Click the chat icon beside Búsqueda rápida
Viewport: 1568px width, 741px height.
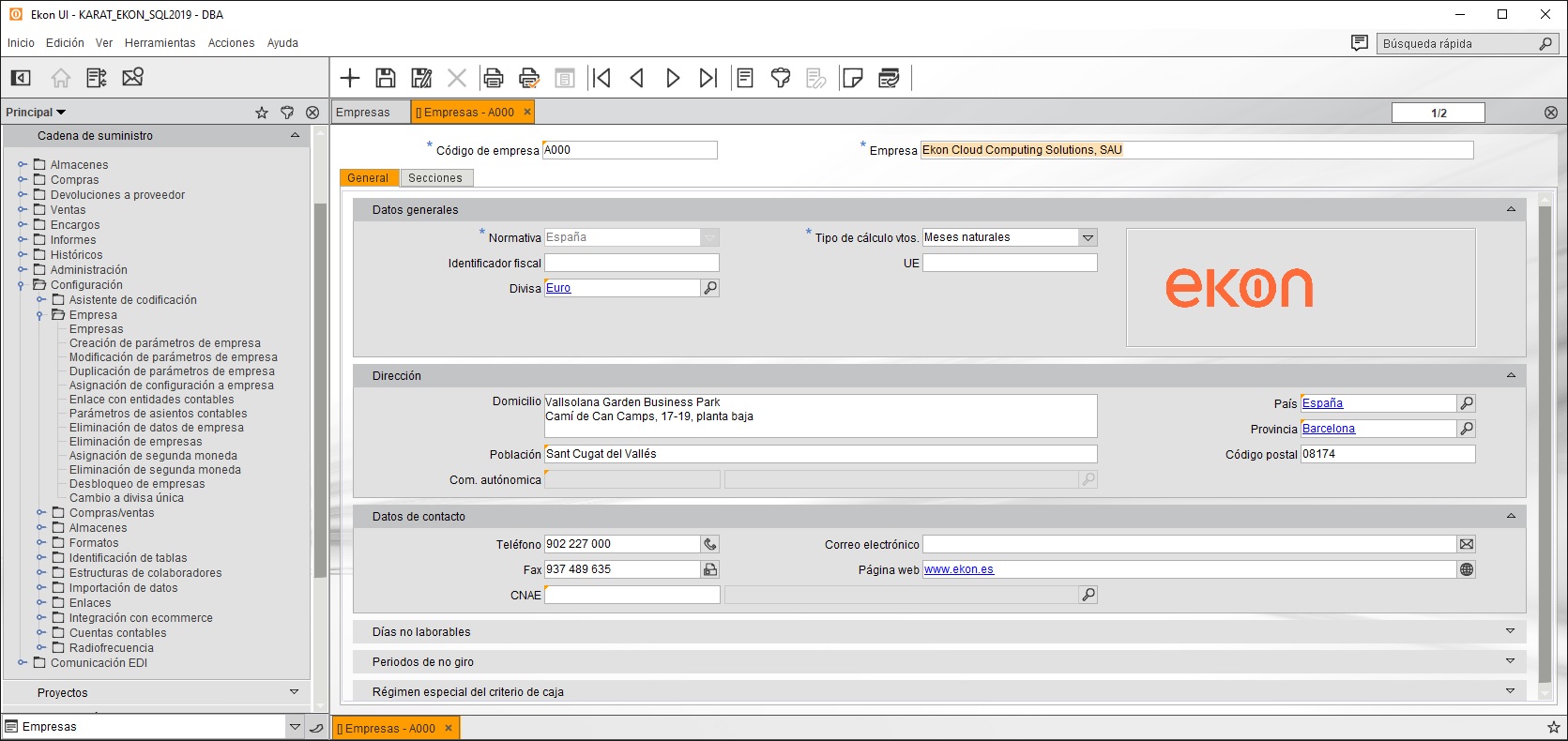point(1359,43)
